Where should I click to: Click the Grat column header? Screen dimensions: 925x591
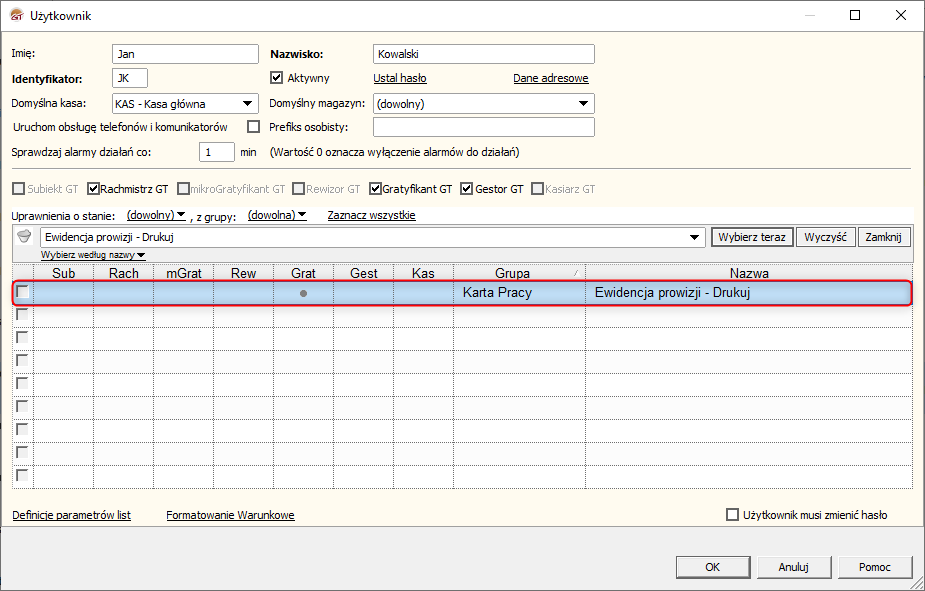pos(303,273)
